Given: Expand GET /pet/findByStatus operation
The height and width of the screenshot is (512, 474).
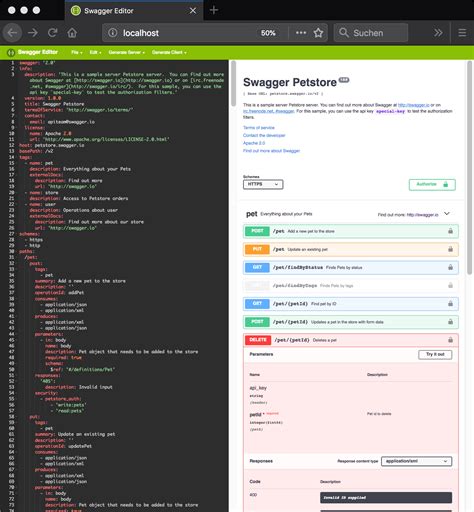Looking at the screenshot, I should 350,267.
